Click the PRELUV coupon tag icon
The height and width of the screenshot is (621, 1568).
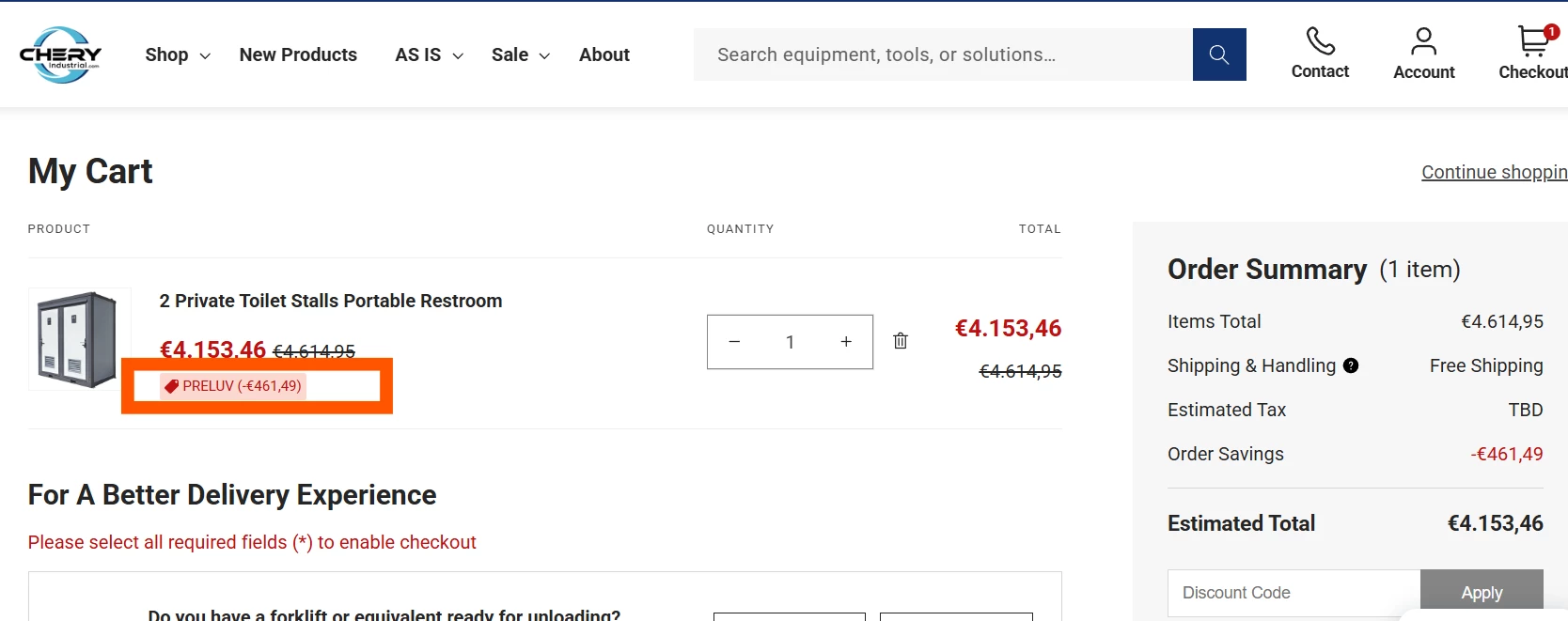[x=170, y=385]
